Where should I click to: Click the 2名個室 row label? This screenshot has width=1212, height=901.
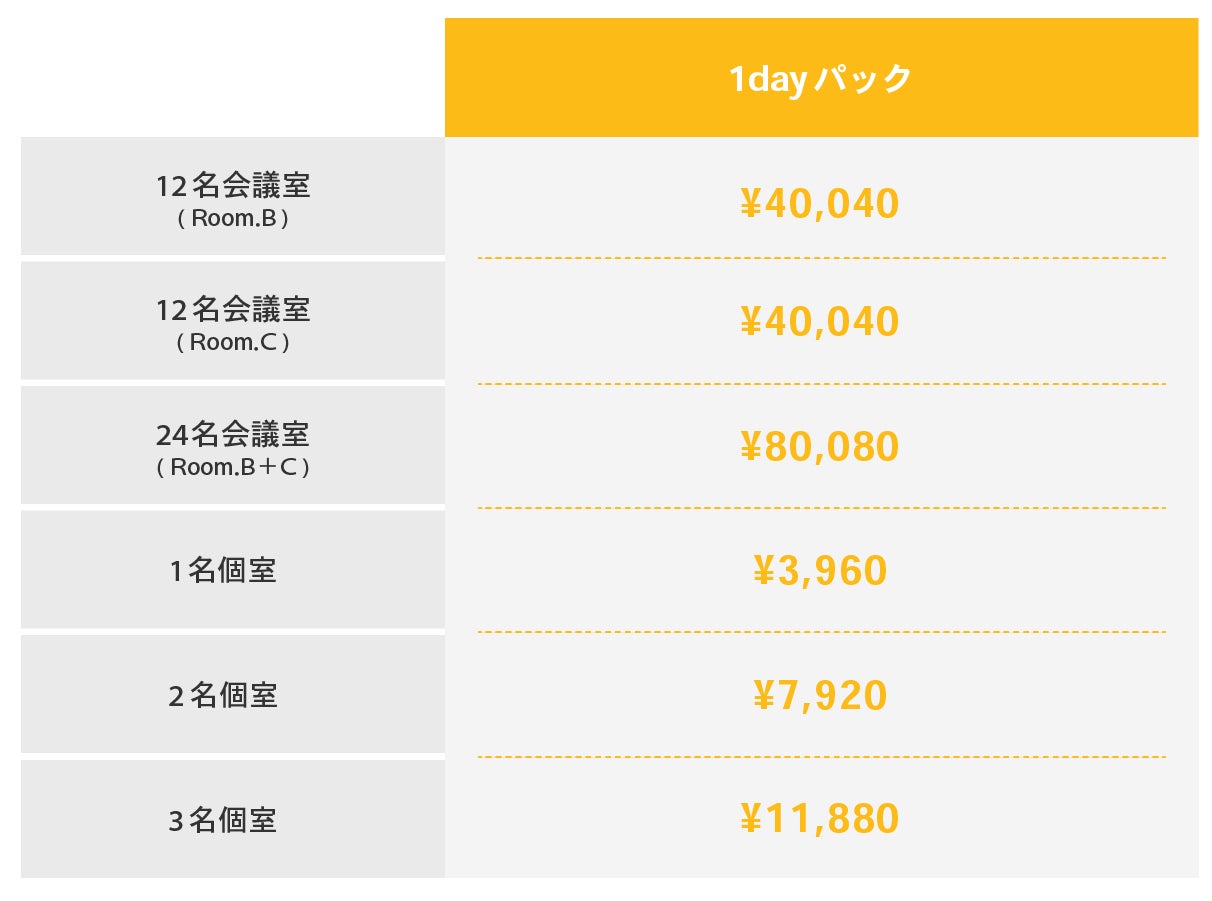tap(223, 695)
